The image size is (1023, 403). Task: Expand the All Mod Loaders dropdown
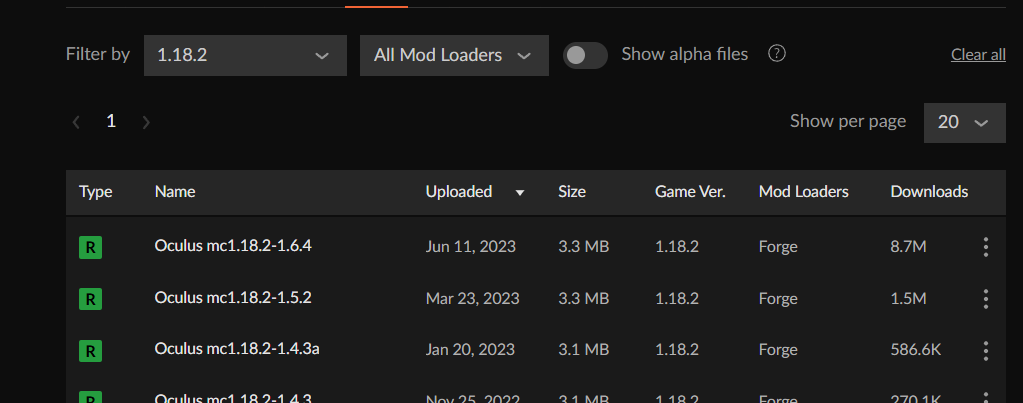[x=454, y=56]
